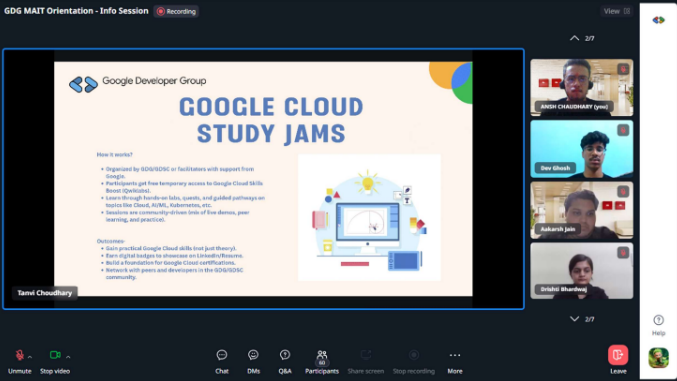This screenshot has width=677, height=381.
Task: Open the Help icon
Action: 658,320
